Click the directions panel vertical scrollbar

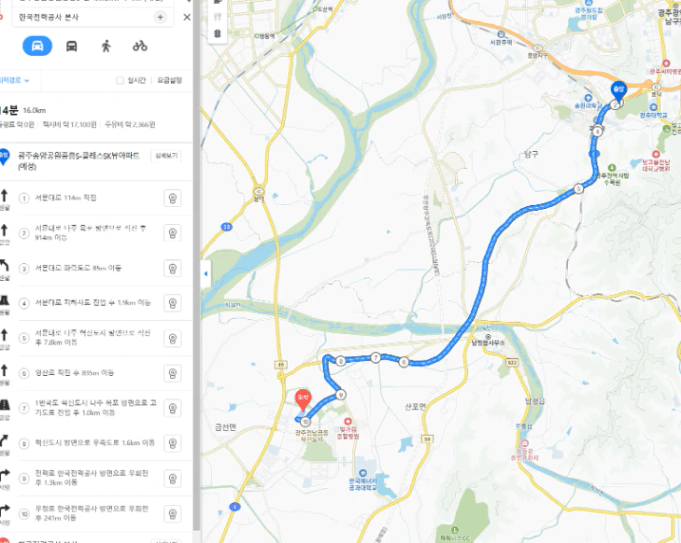(196, 265)
